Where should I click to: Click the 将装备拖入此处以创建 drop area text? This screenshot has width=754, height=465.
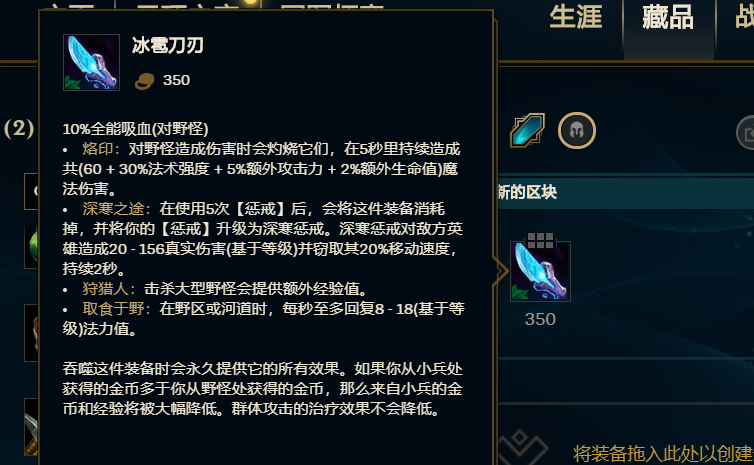pyautogui.click(x=664, y=453)
